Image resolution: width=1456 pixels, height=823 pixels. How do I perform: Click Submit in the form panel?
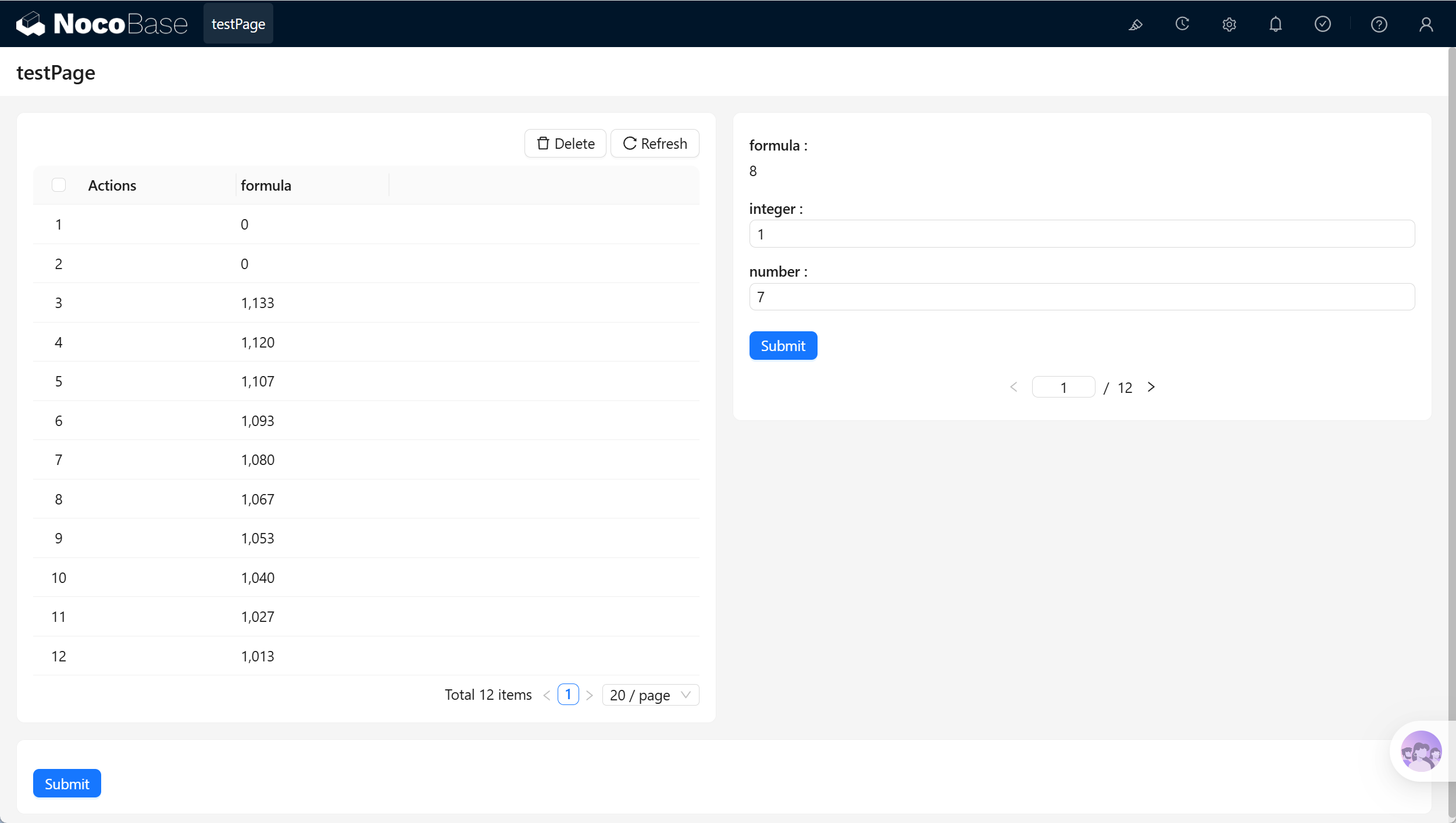coord(783,346)
